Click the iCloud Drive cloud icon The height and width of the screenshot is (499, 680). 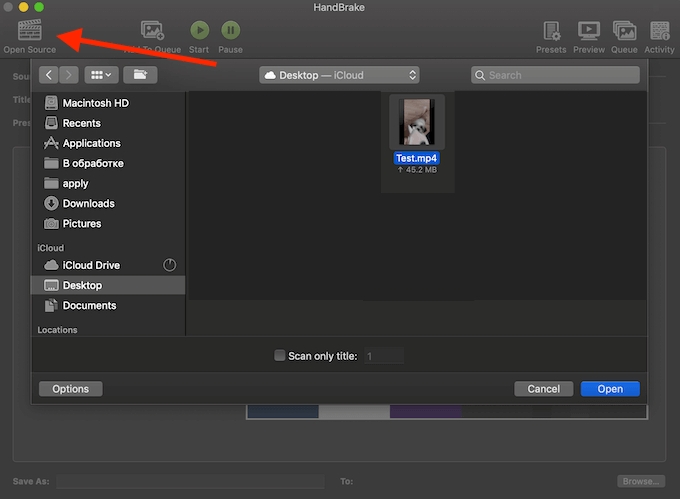[51, 265]
